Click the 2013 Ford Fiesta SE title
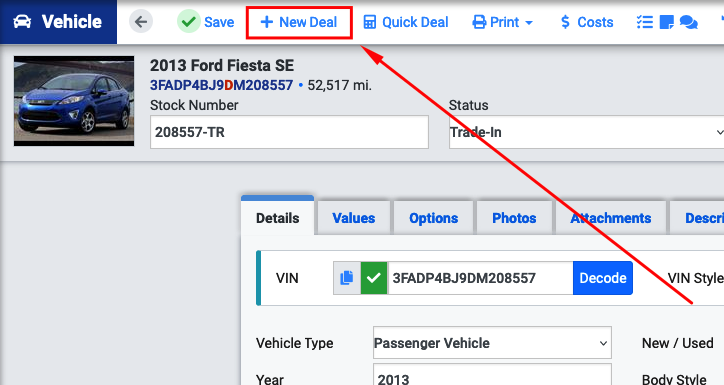The width and height of the screenshot is (724, 385). point(222,66)
